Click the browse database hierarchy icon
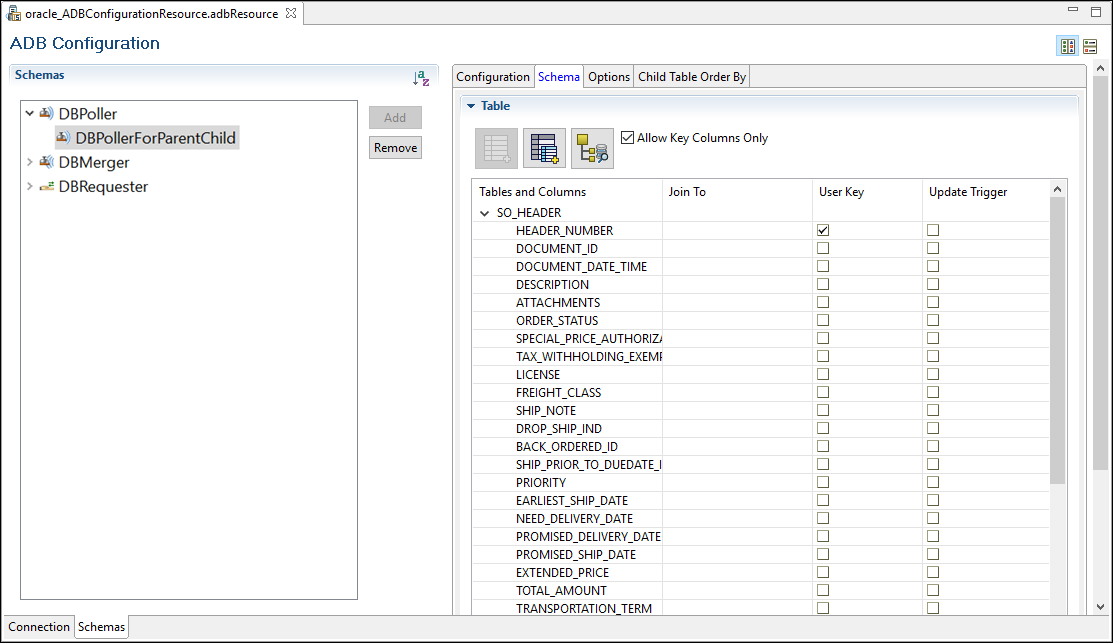Screen dimensions: 1113x643 pos(592,148)
